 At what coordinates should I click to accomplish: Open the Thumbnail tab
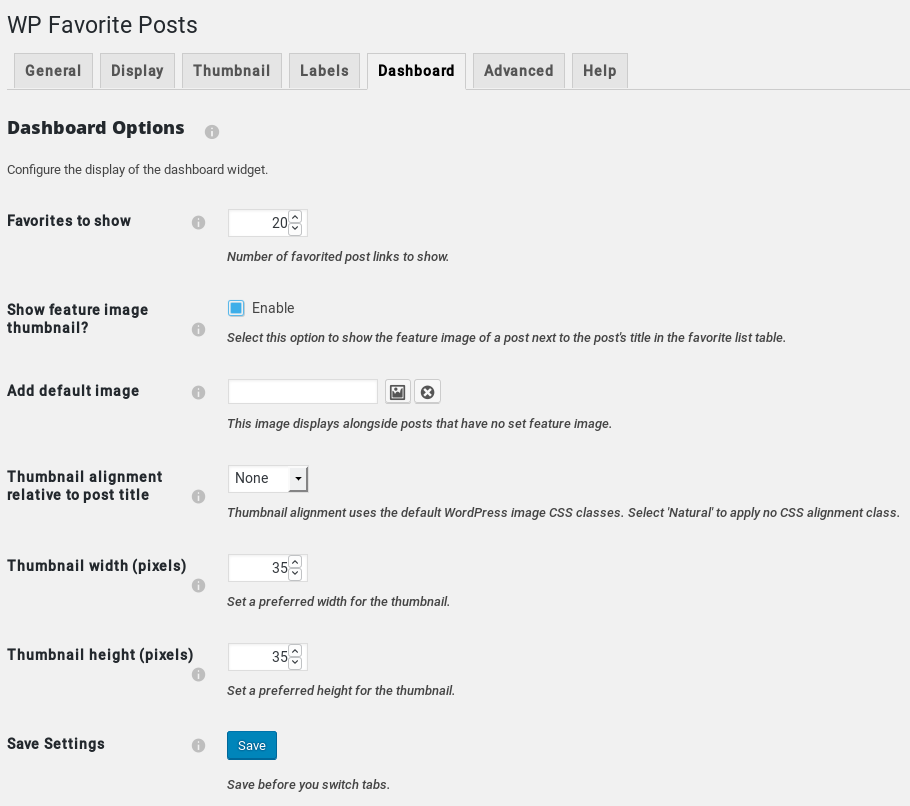[232, 71]
